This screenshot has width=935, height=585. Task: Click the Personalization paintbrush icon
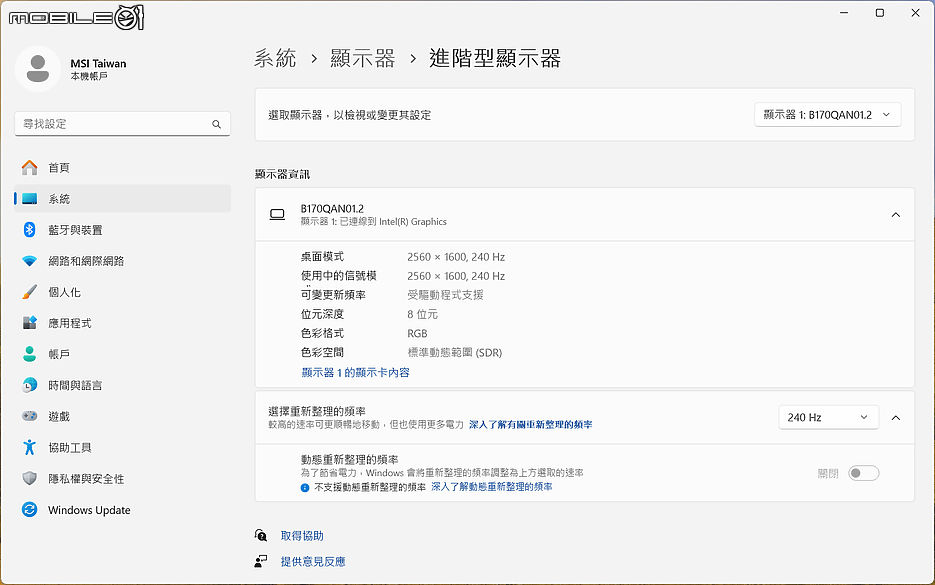tap(29, 292)
